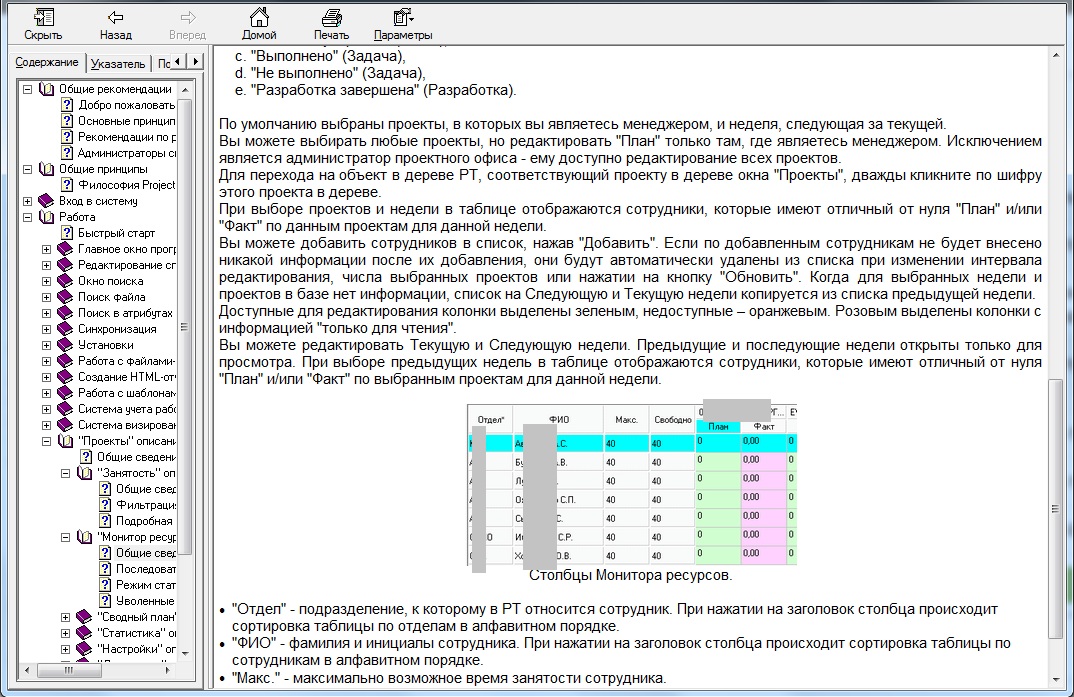Select the Уволенные topic
This screenshot has height=697, width=1074.
145,601
